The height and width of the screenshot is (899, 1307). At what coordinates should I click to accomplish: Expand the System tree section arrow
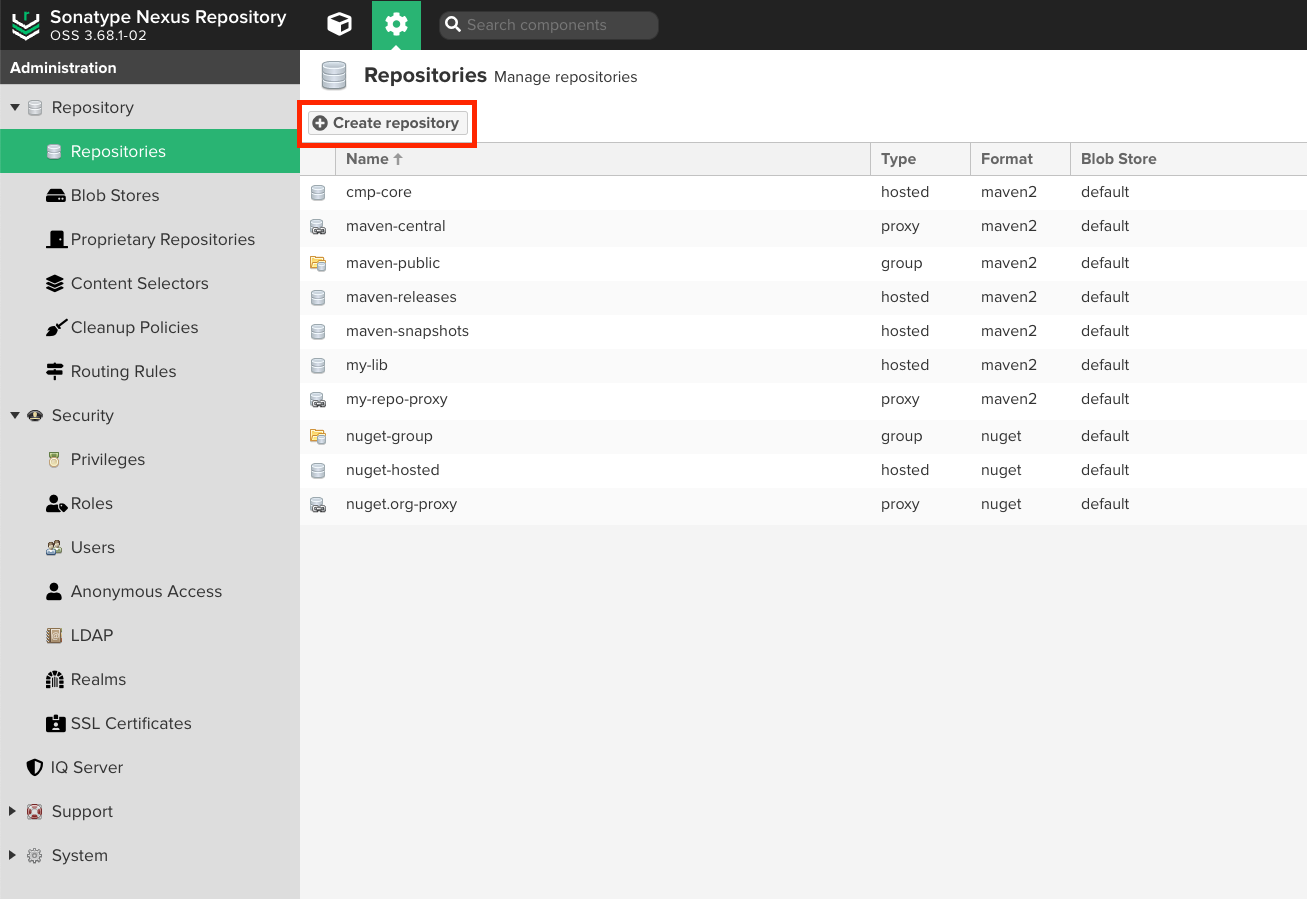(x=13, y=856)
